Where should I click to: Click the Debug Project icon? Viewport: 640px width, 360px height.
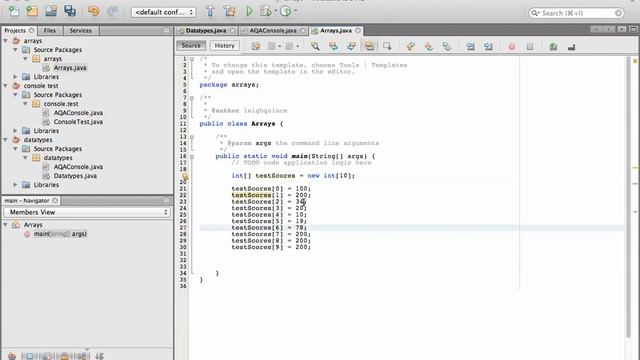point(266,11)
